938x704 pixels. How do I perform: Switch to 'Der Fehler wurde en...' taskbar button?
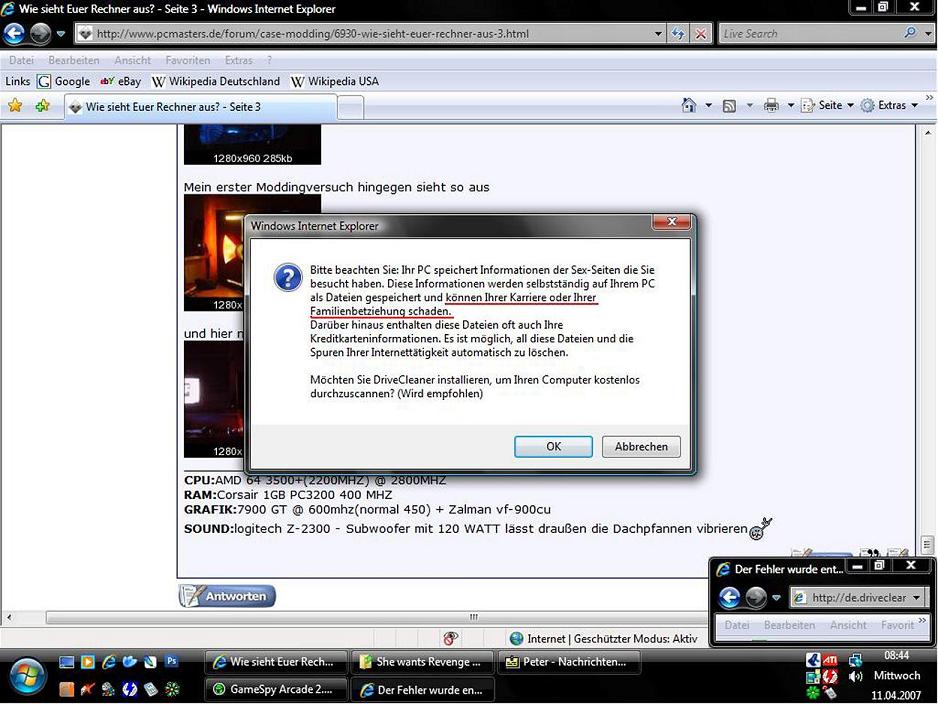(x=422, y=690)
